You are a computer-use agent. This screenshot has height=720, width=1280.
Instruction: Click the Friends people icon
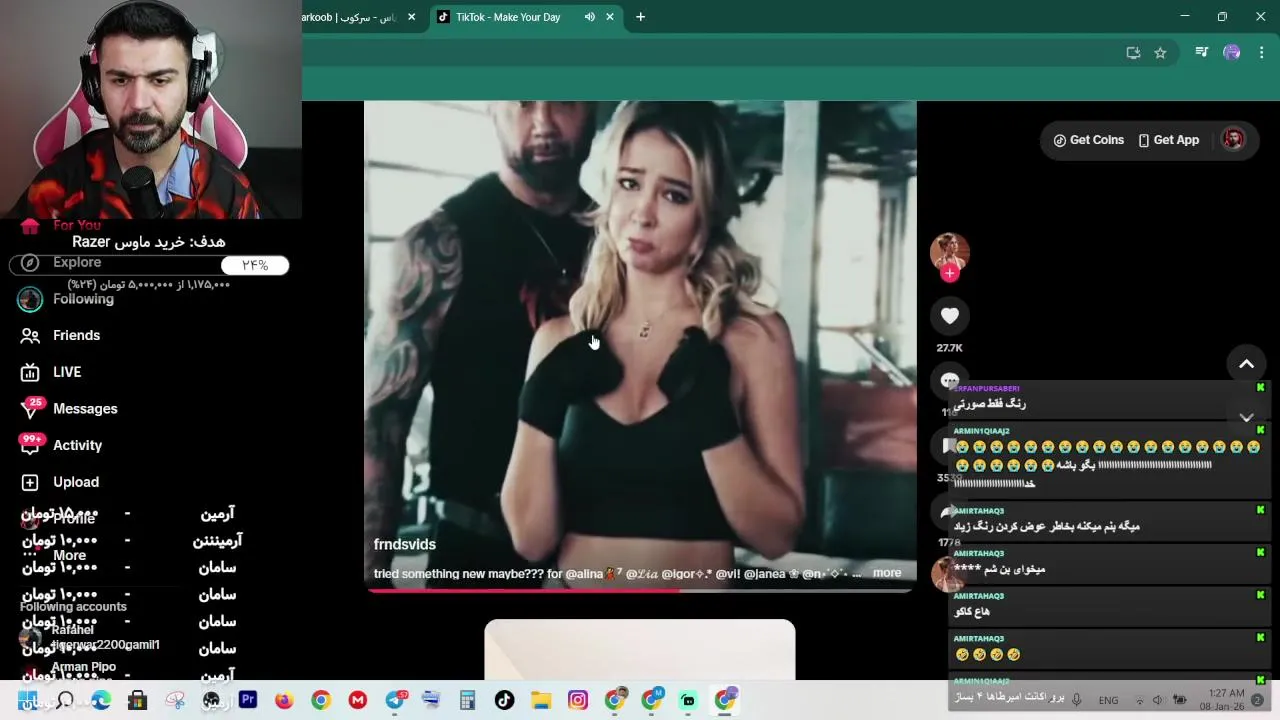[x=30, y=336]
